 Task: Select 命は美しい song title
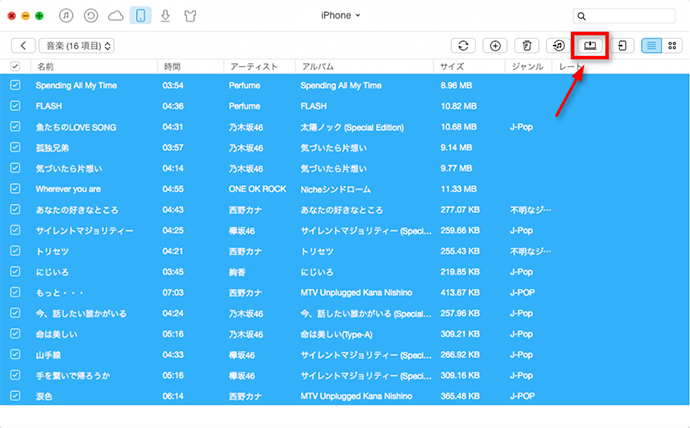coord(56,334)
